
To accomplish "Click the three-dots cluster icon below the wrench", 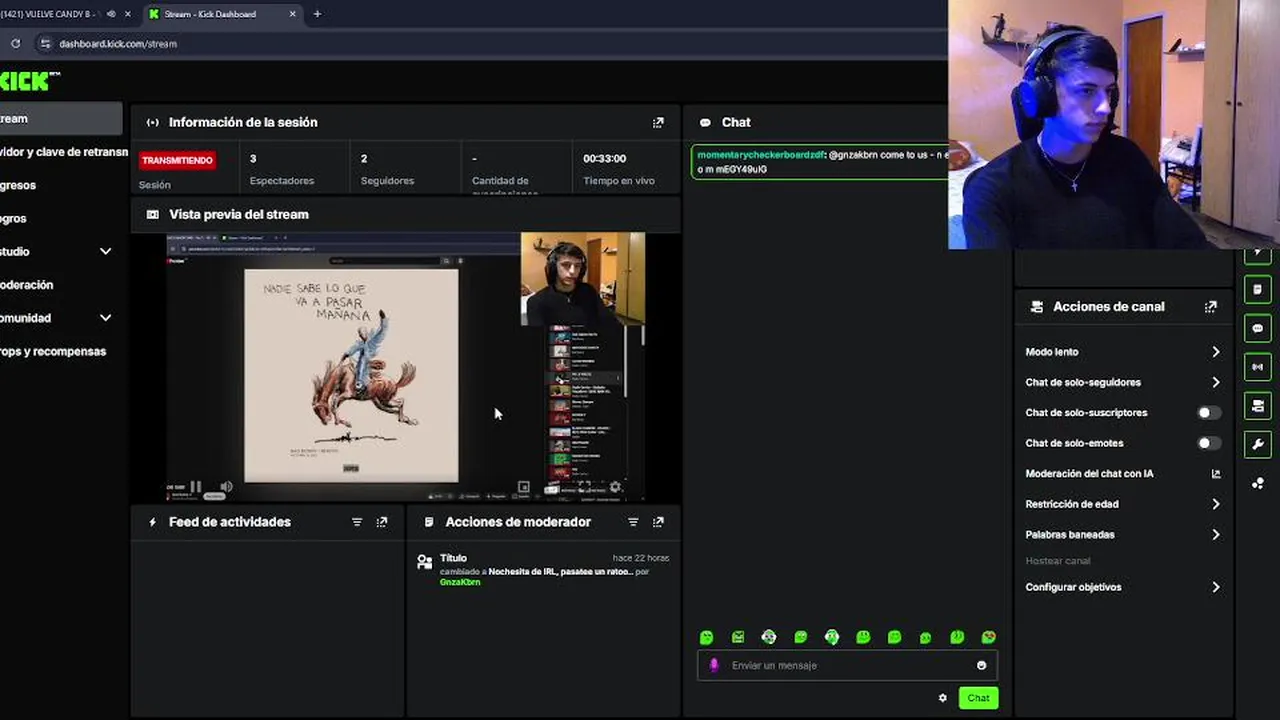I will tap(1258, 483).
